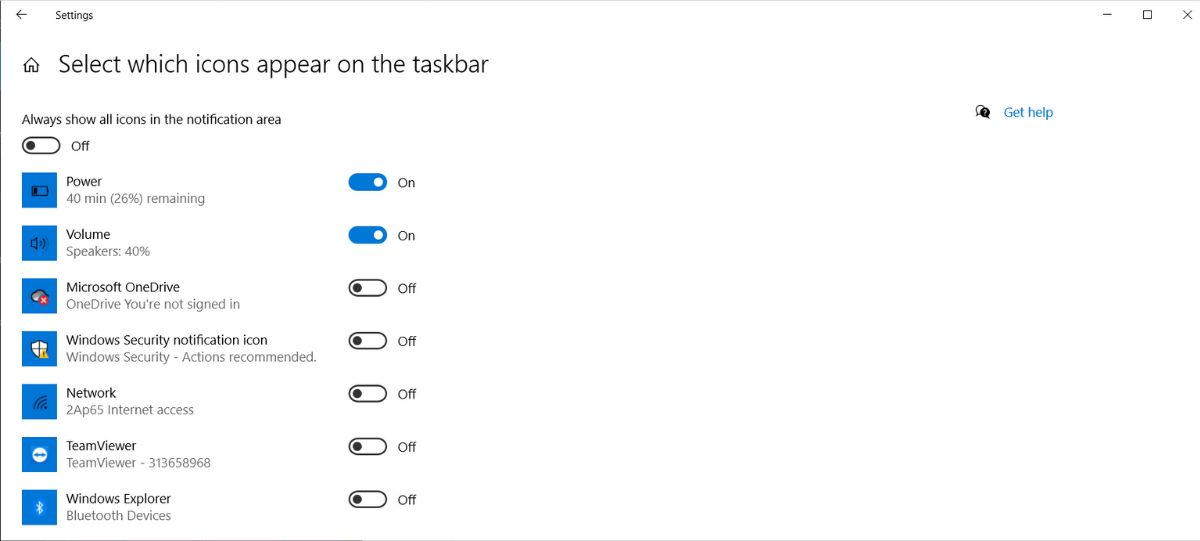Open the Get help link
The width and height of the screenshot is (1200, 541).
(1028, 112)
